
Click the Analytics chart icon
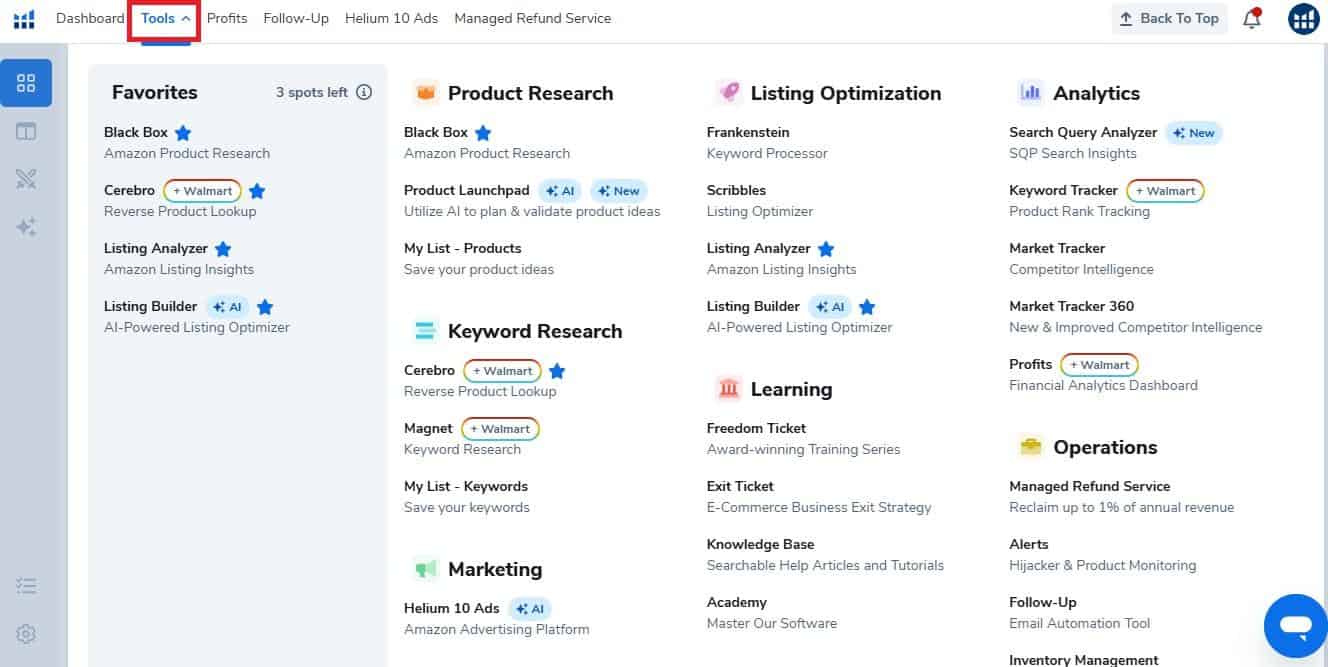(1031, 93)
